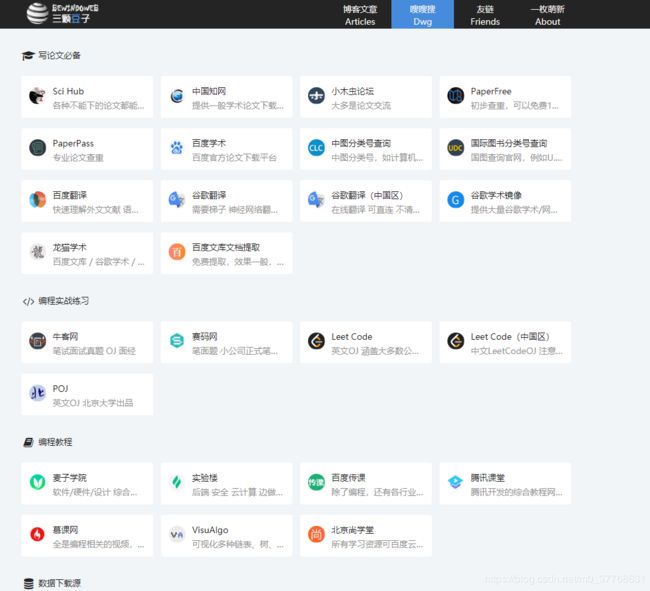
Task: Click the Sci Hub raven icon
Action: pyautogui.click(x=37, y=96)
